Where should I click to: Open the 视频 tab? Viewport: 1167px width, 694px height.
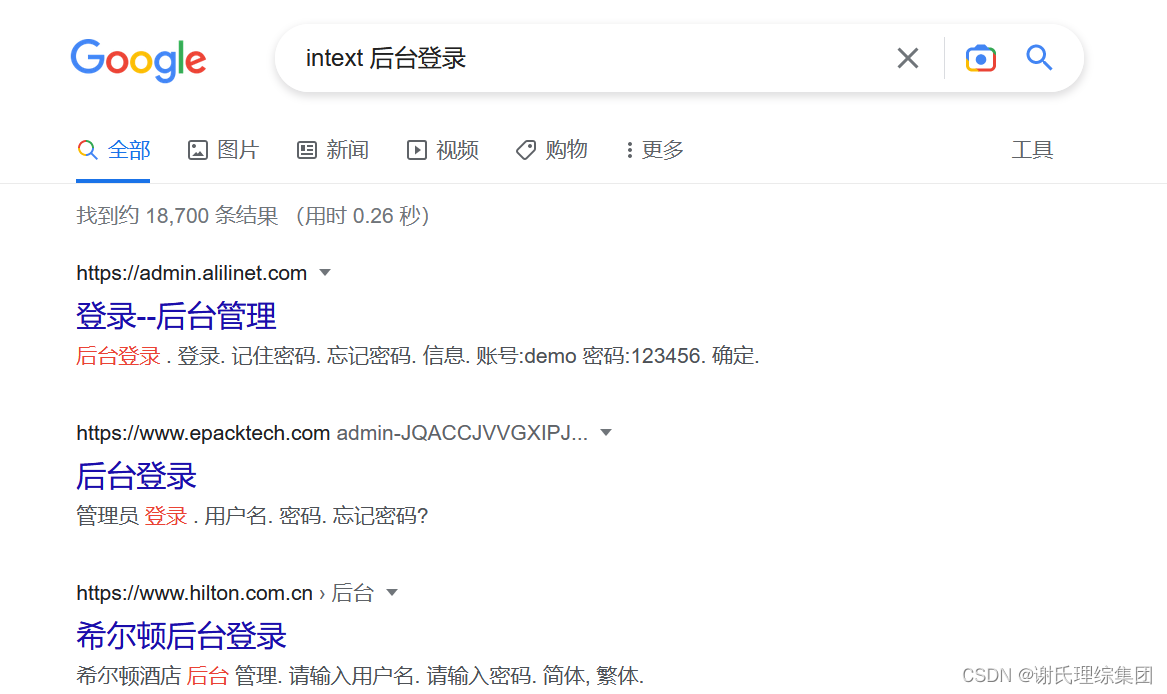click(442, 150)
